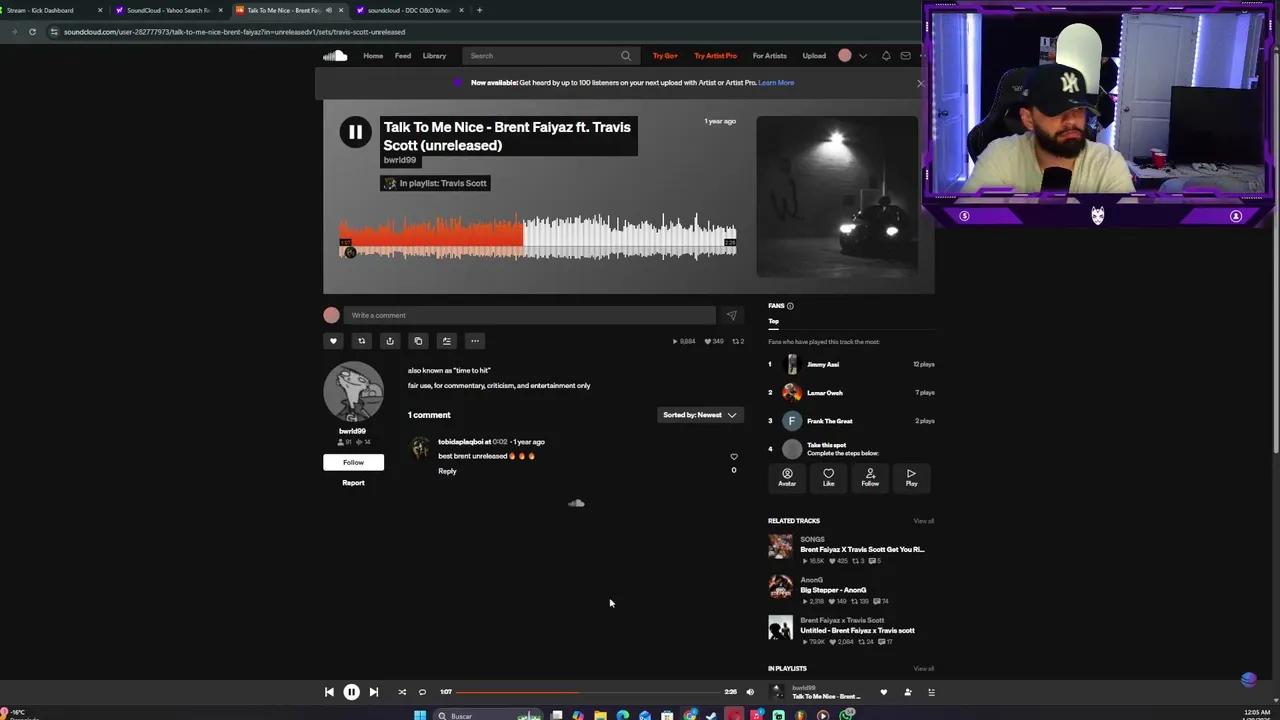The width and height of the screenshot is (1280, 720).
Task: Like the track with heart button
Action: click(334, 341)
